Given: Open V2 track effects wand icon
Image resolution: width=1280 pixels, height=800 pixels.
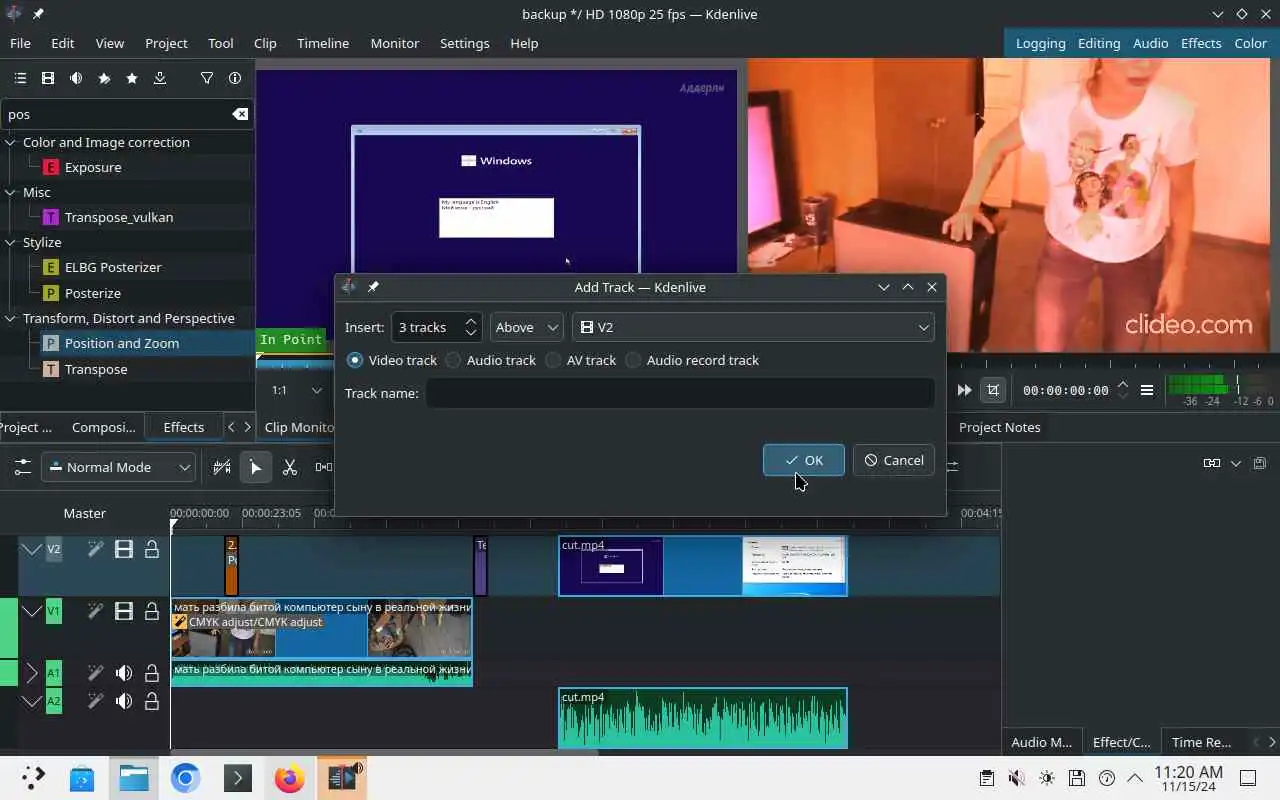Looking at the screenshot, I should click(x=95, y=549).
